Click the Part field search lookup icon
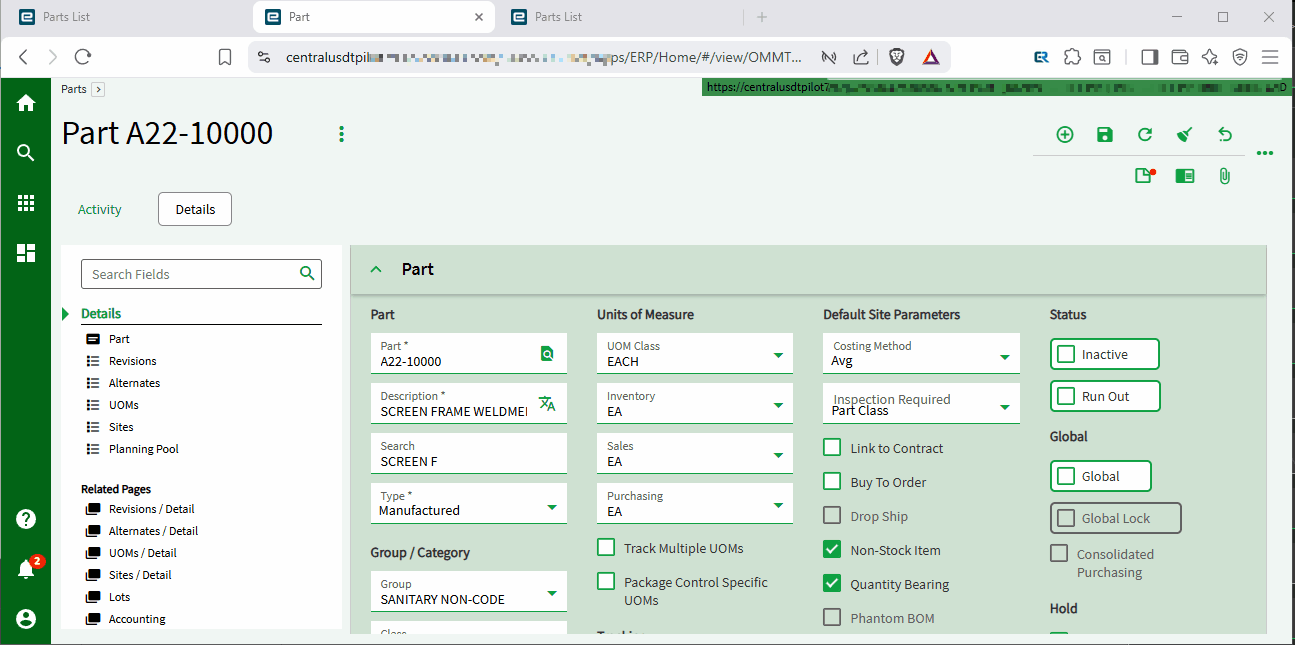Screen dimensions: 1295x645 (x=547, y=353)
